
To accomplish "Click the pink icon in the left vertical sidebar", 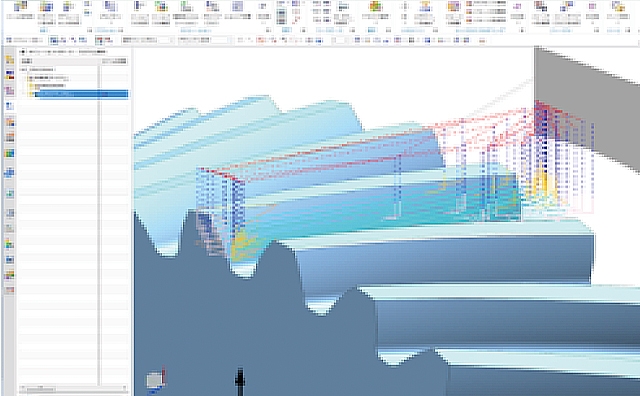I will point(9,90).
